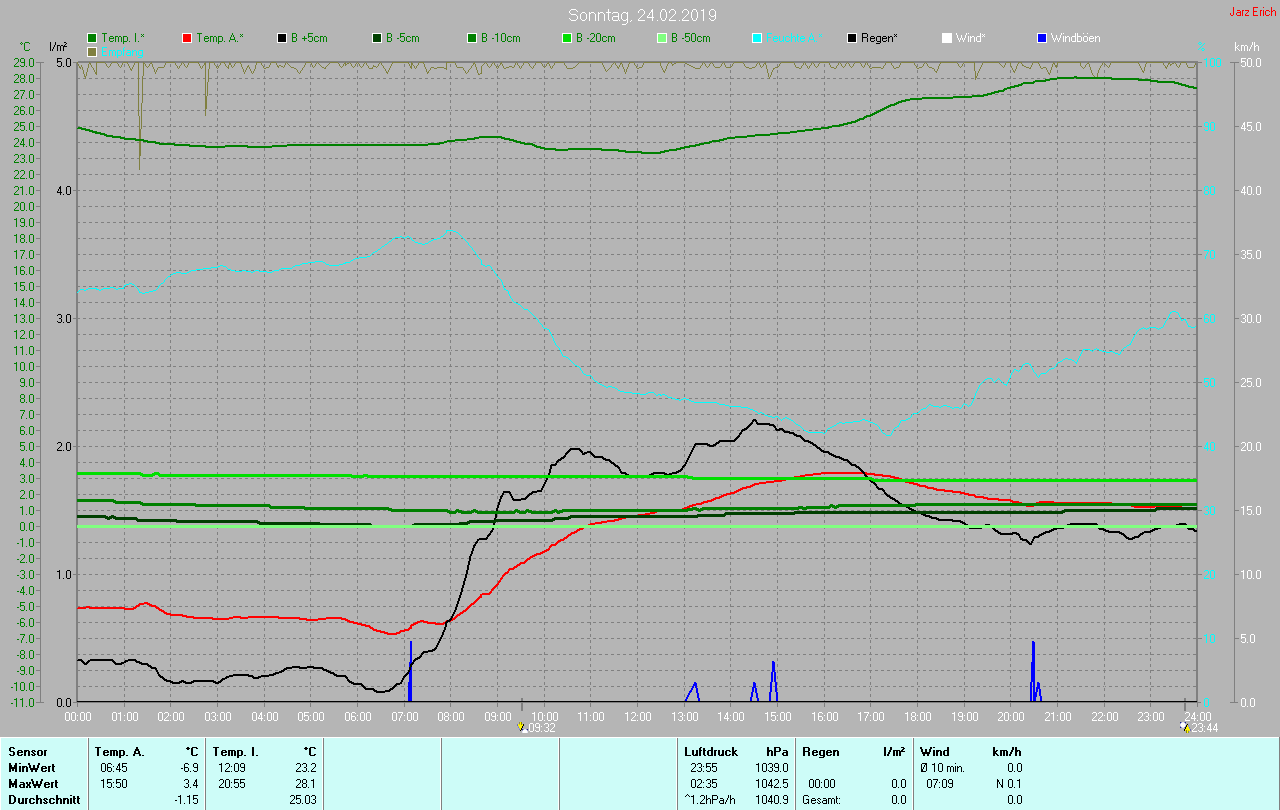This screenshot has width=1280, height=810.
Task: Toggle the Regen* series in the legend
Action: pos(852,38)
